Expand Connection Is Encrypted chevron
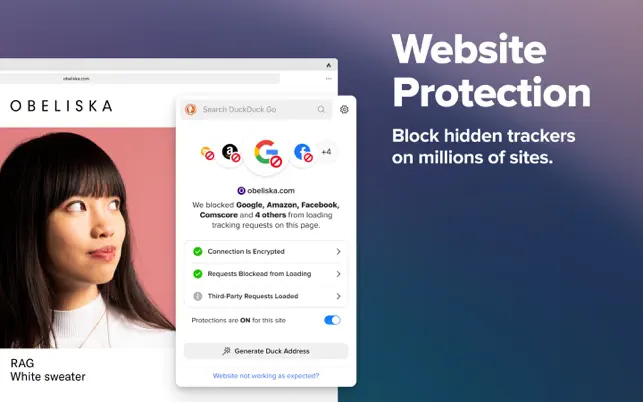The image size is (643, 402). [338, 251]
